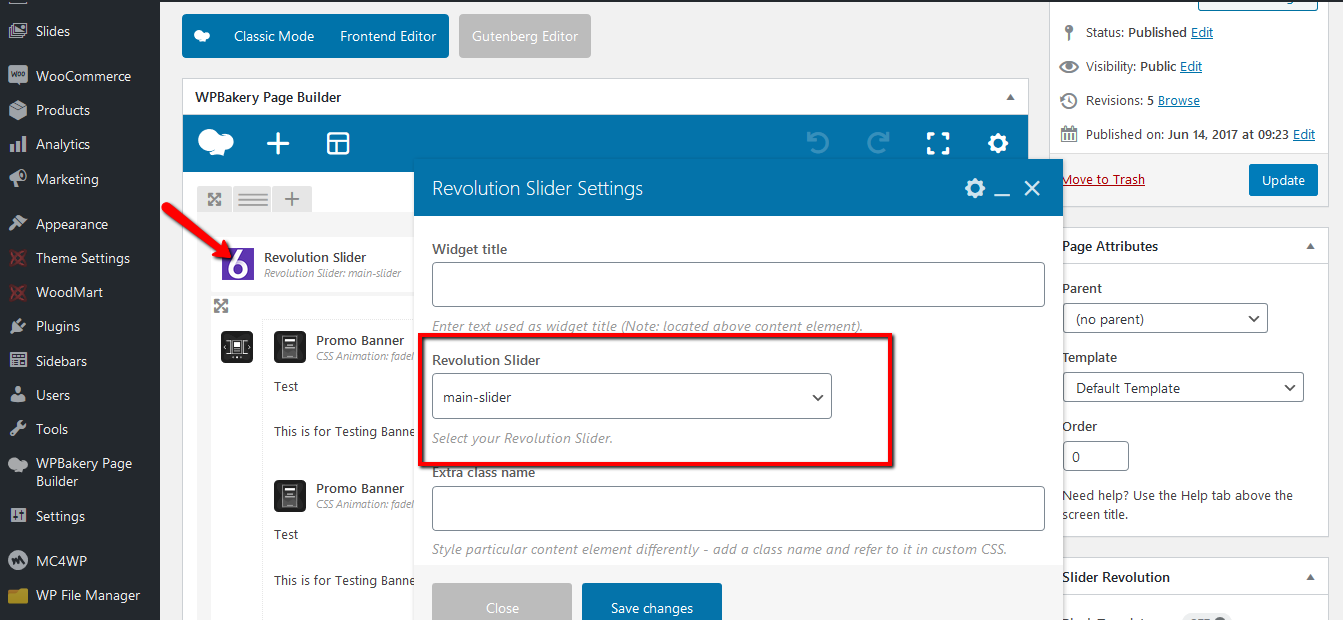Viewport: 1343px width, 620px height.
Task: Switch to Classic Mode
Action: click(x=274, y=36)
